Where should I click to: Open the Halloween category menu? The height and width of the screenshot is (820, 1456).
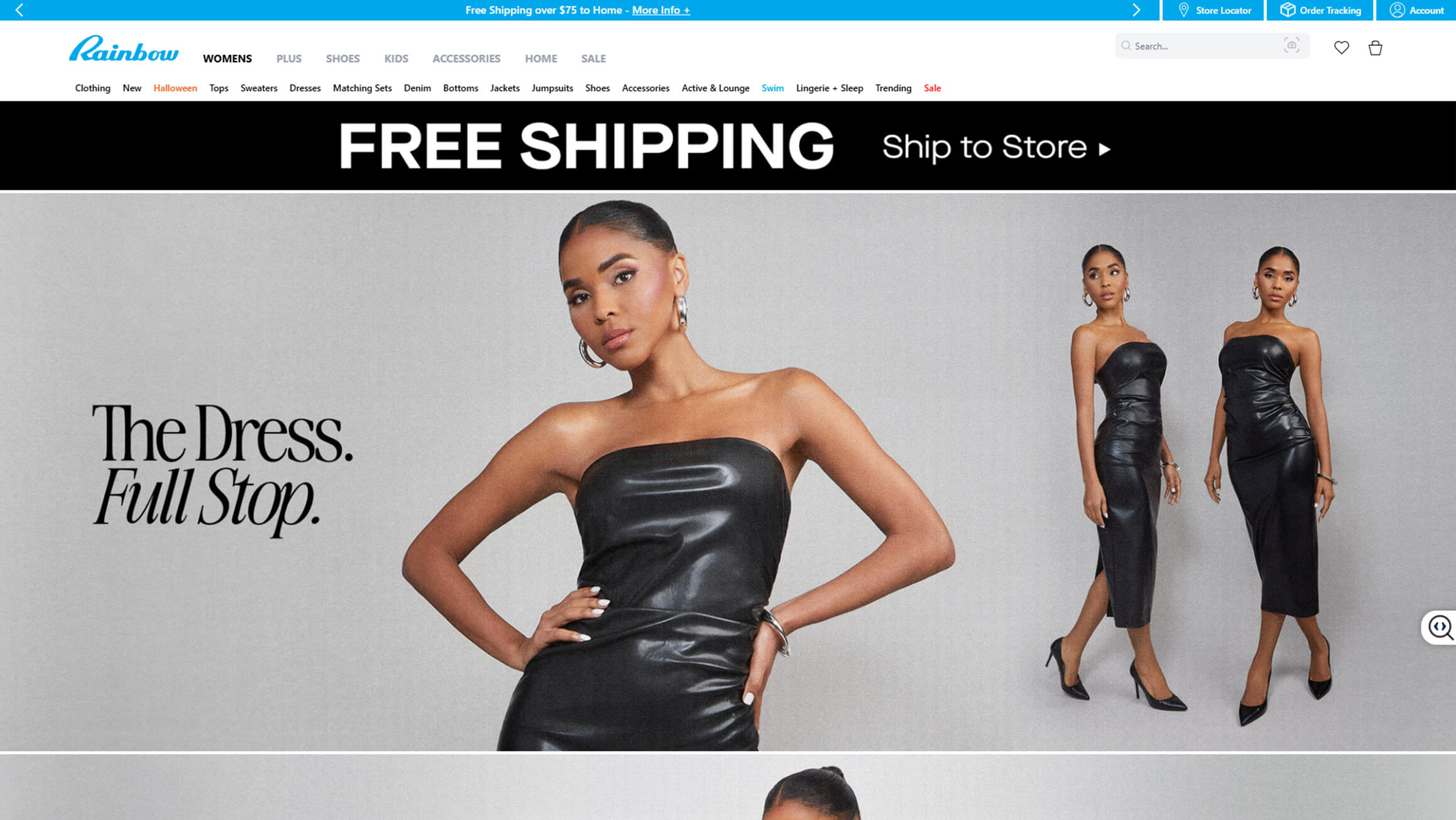point(175,88)
